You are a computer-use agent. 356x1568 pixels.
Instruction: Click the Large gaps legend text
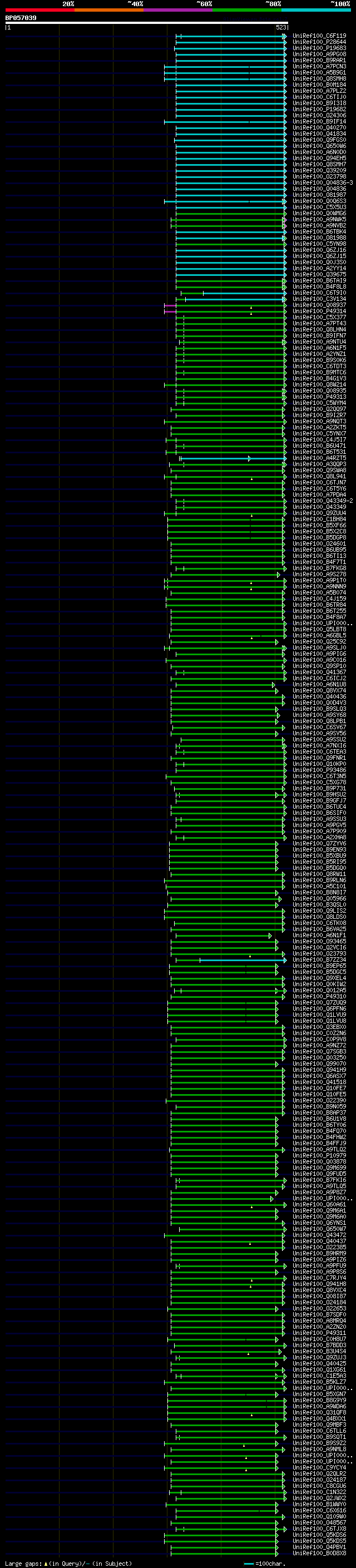(x=67, y=1564)
